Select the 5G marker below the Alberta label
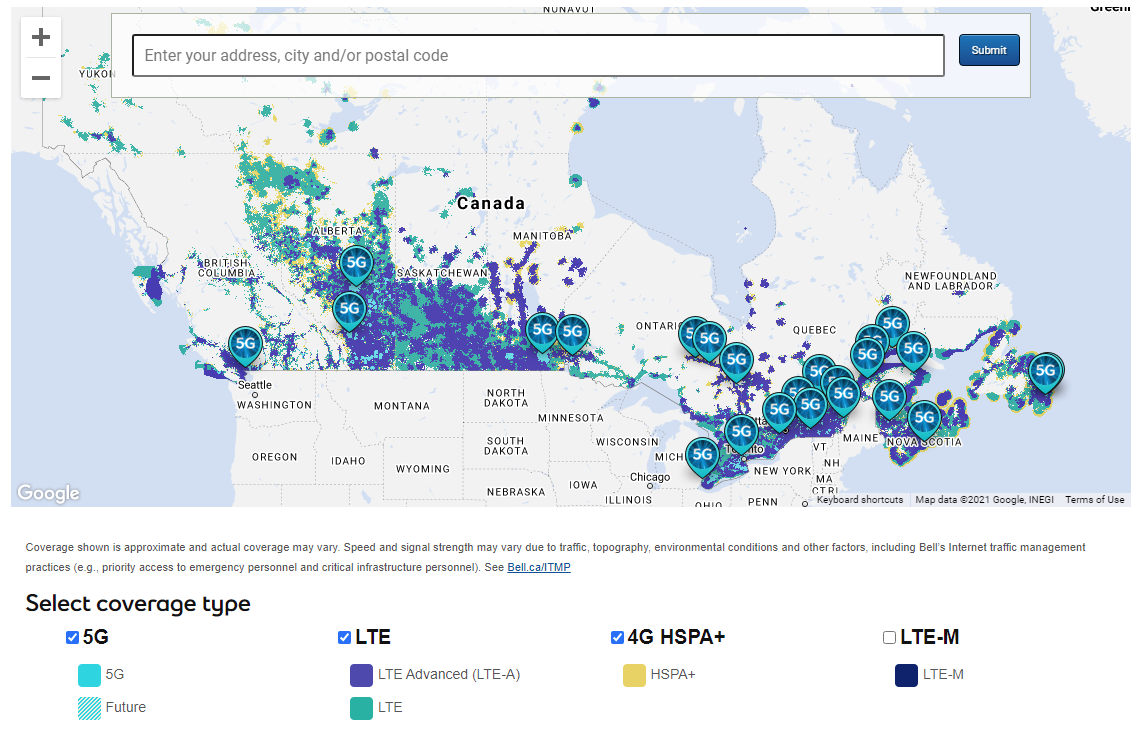 pyautogui.click(x=357, y=264)
